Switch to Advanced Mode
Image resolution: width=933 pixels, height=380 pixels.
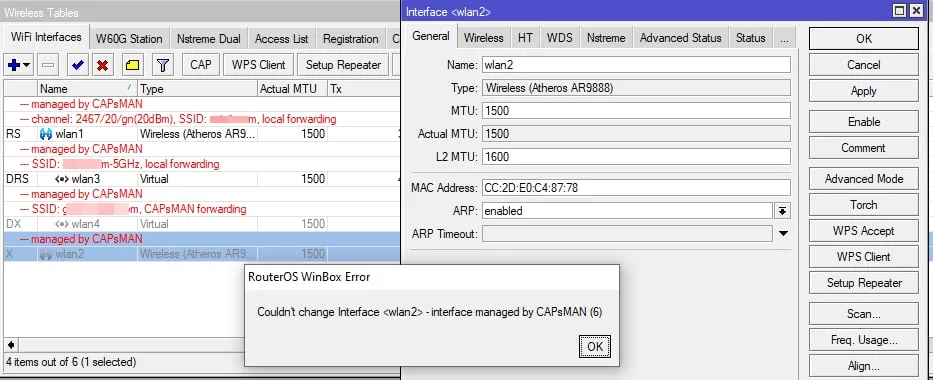click(x=863, y=179)
